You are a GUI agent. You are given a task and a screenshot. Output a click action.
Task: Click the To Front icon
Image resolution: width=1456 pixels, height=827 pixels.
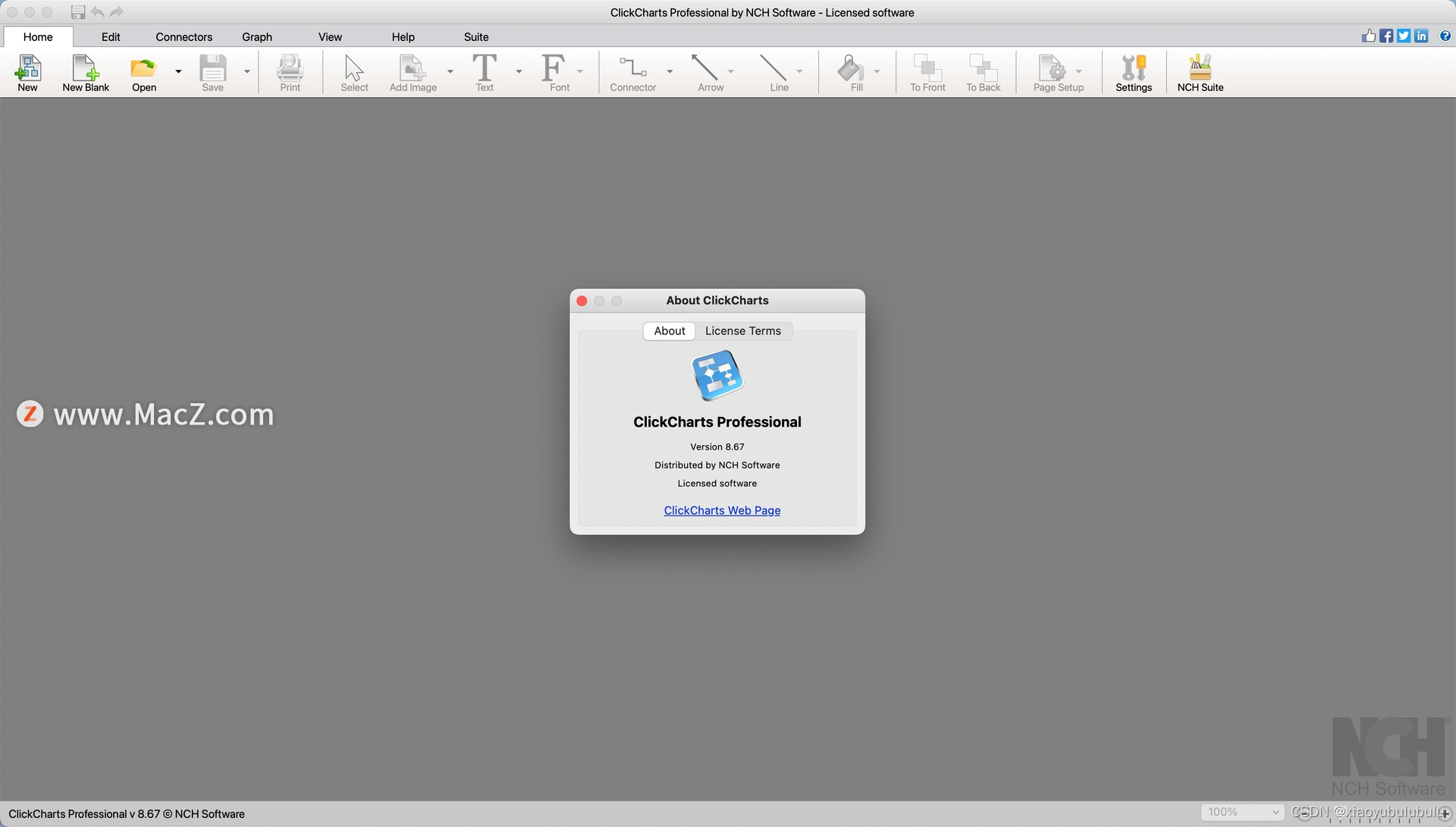pos(927,73)
